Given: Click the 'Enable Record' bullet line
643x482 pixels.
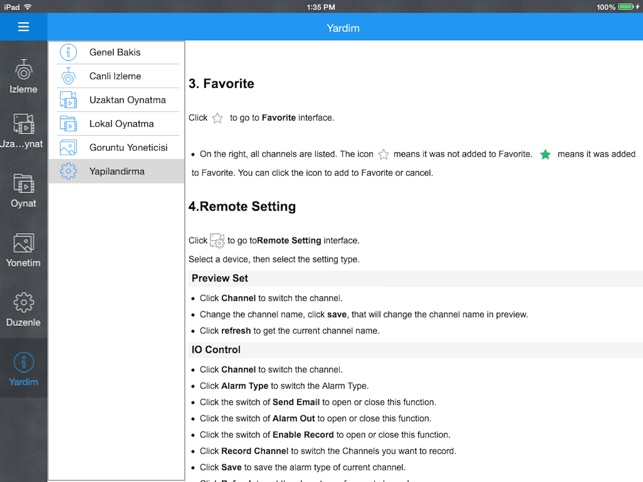Looking at the screenshot, I should 325,435.
